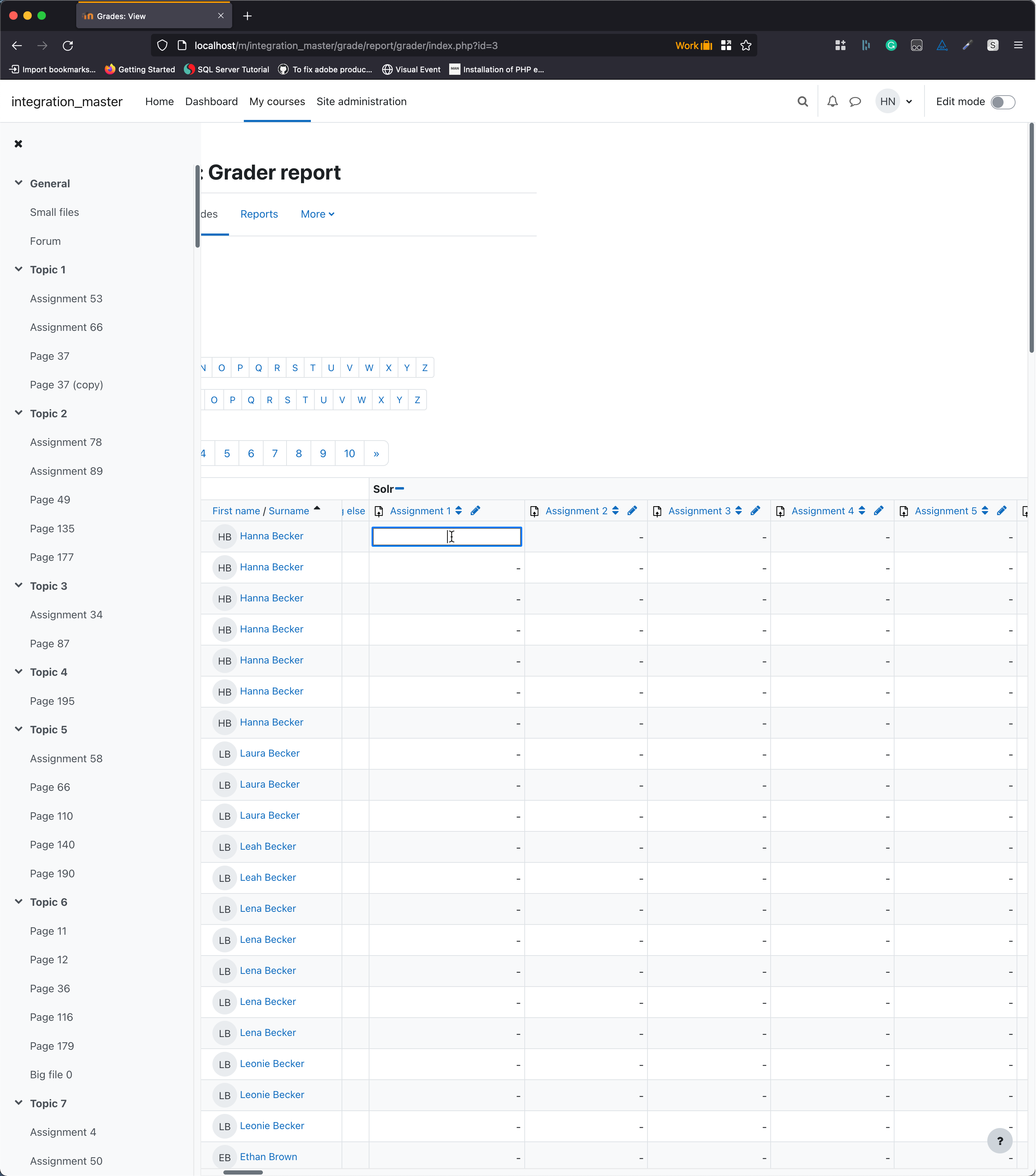Toggle Edit mode switch
Viewport: 1036px width, 1176px height.
(1003, 102)
